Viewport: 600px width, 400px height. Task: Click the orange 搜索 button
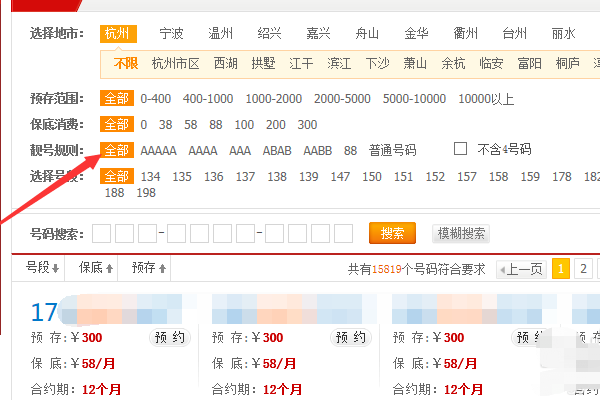392,233
